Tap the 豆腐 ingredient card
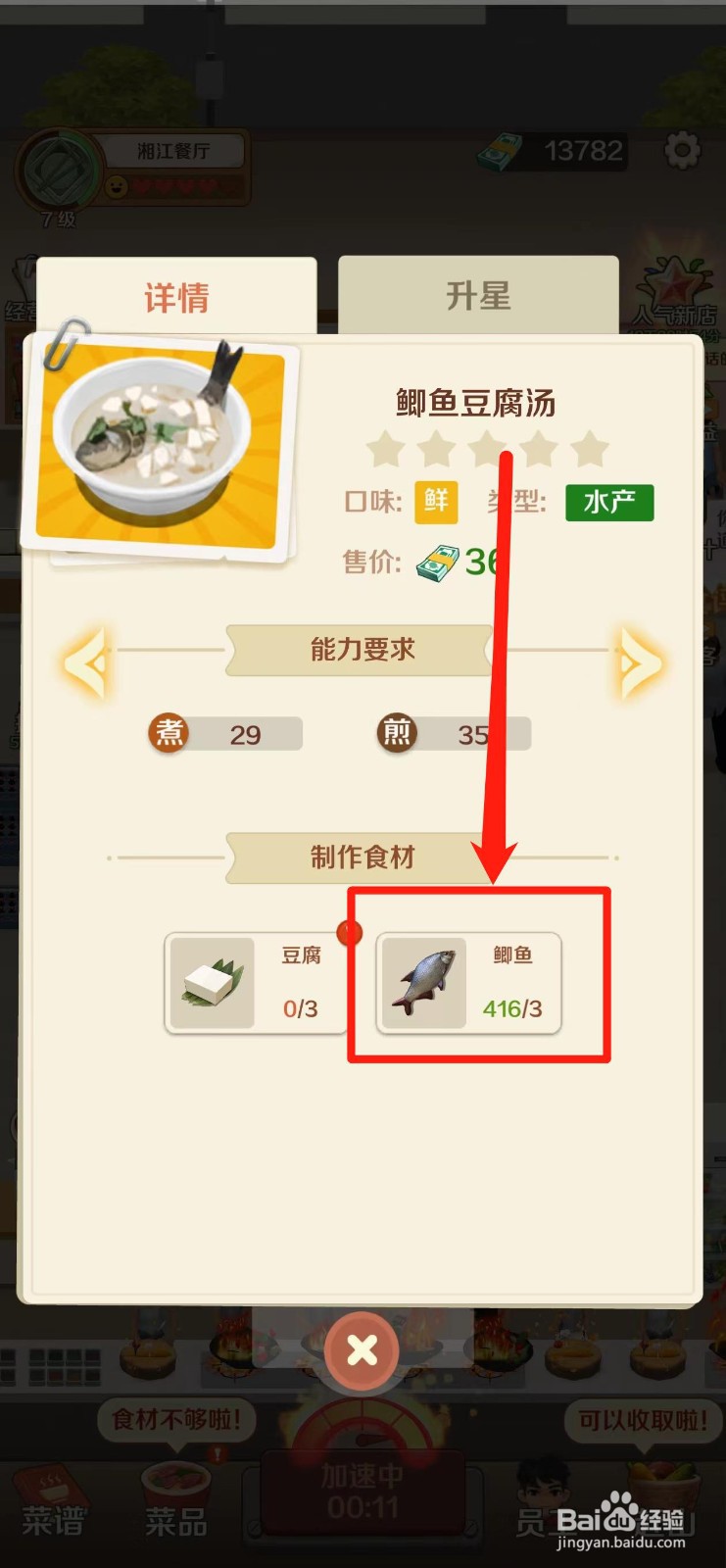The height and width of the screenshot is (1568, 726). point(256,983)
